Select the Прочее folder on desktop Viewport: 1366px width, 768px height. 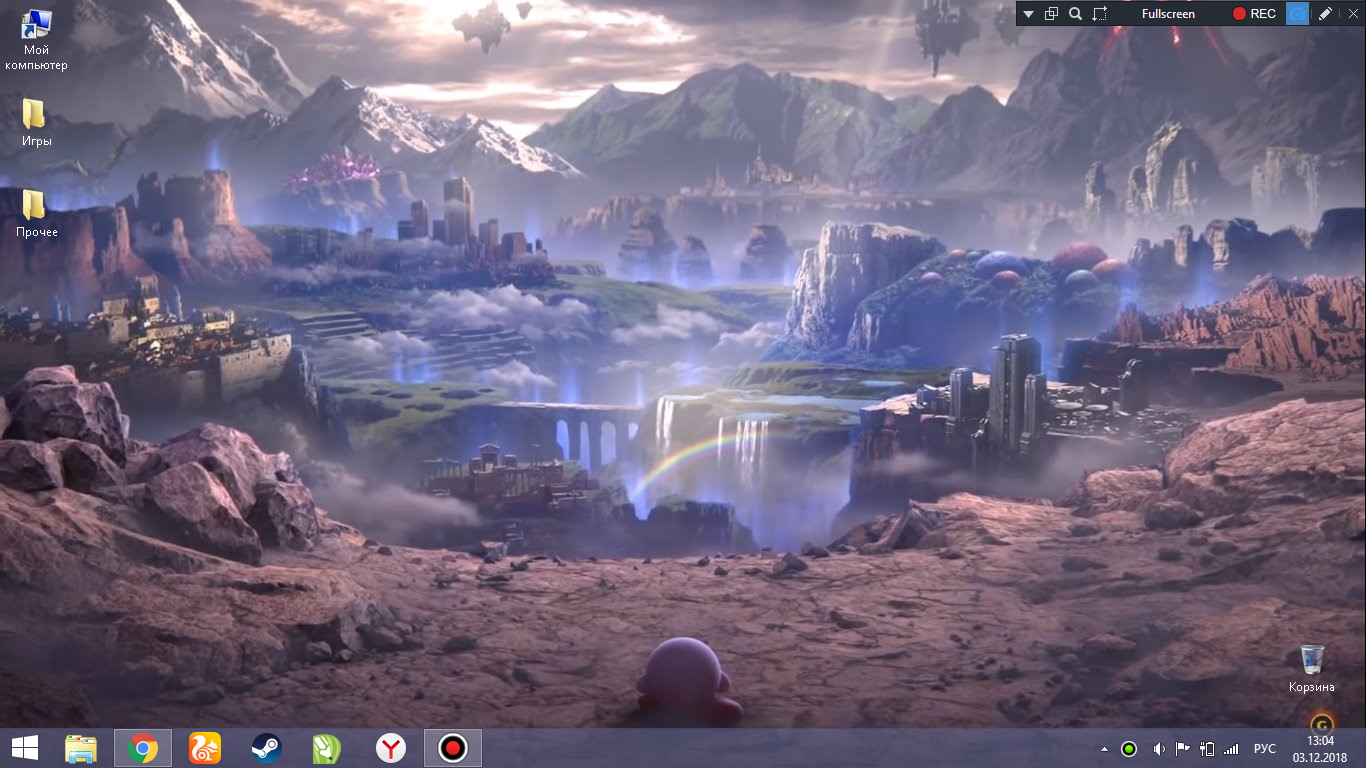36,213
